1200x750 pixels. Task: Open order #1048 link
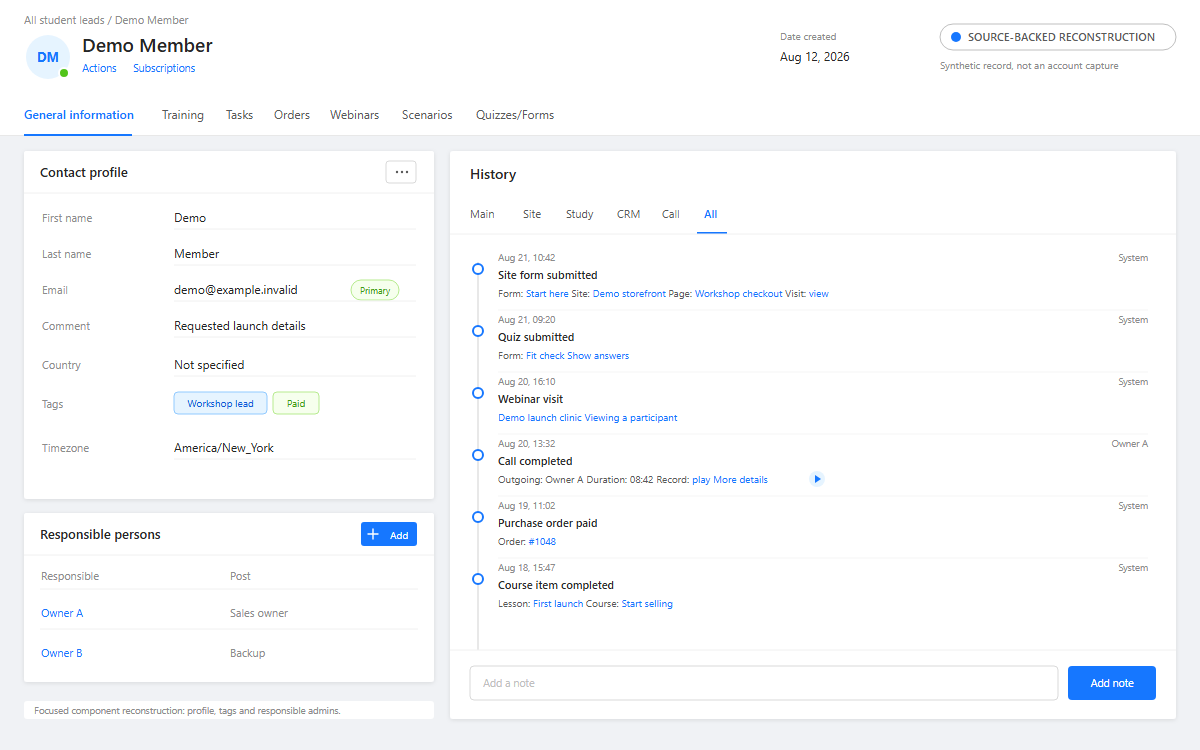[542, 542]
